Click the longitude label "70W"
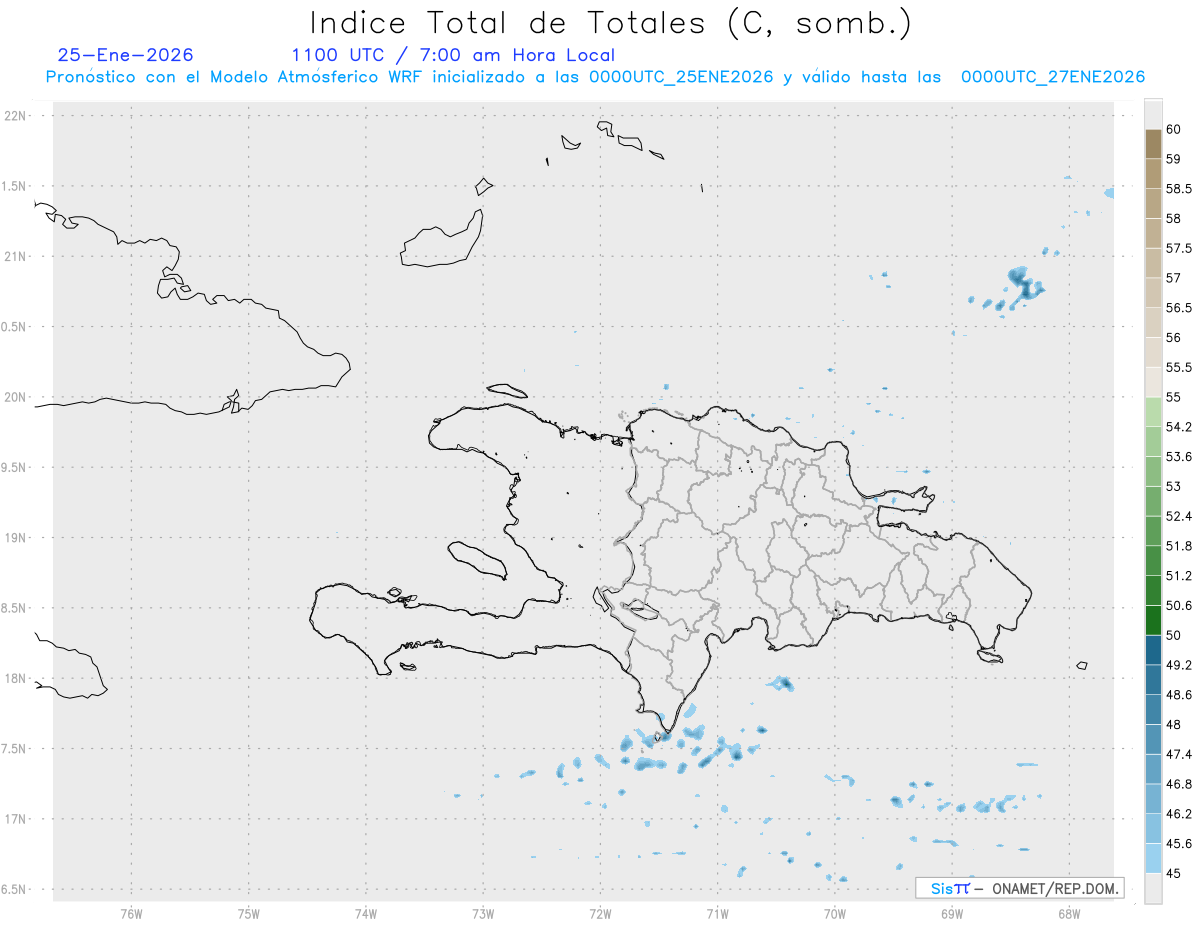 click(x=835, y=913)
